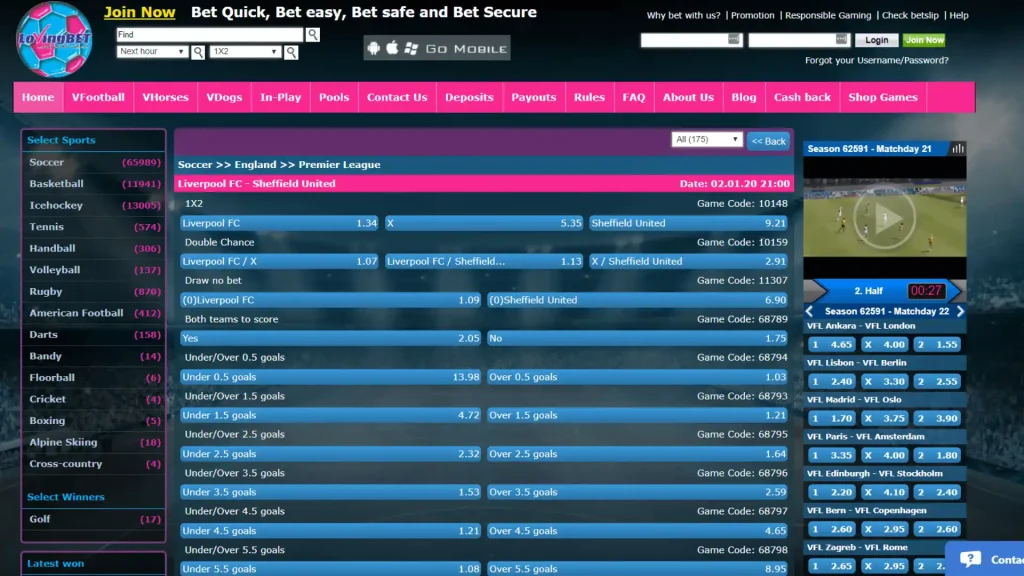
Task: Open the Home tab
Action: pos(38,97)
